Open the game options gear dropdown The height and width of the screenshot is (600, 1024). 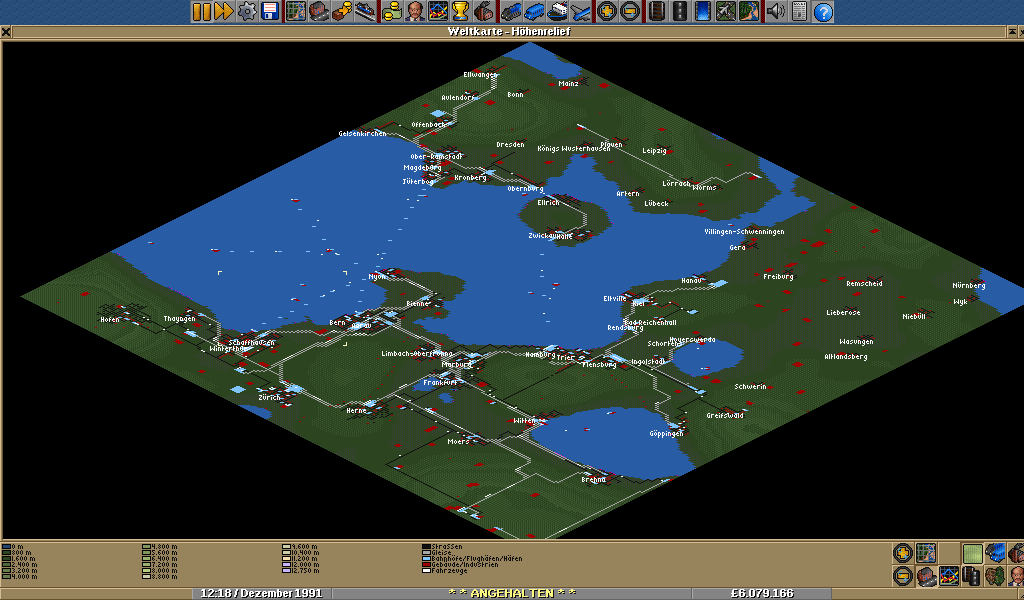[247, 12]
